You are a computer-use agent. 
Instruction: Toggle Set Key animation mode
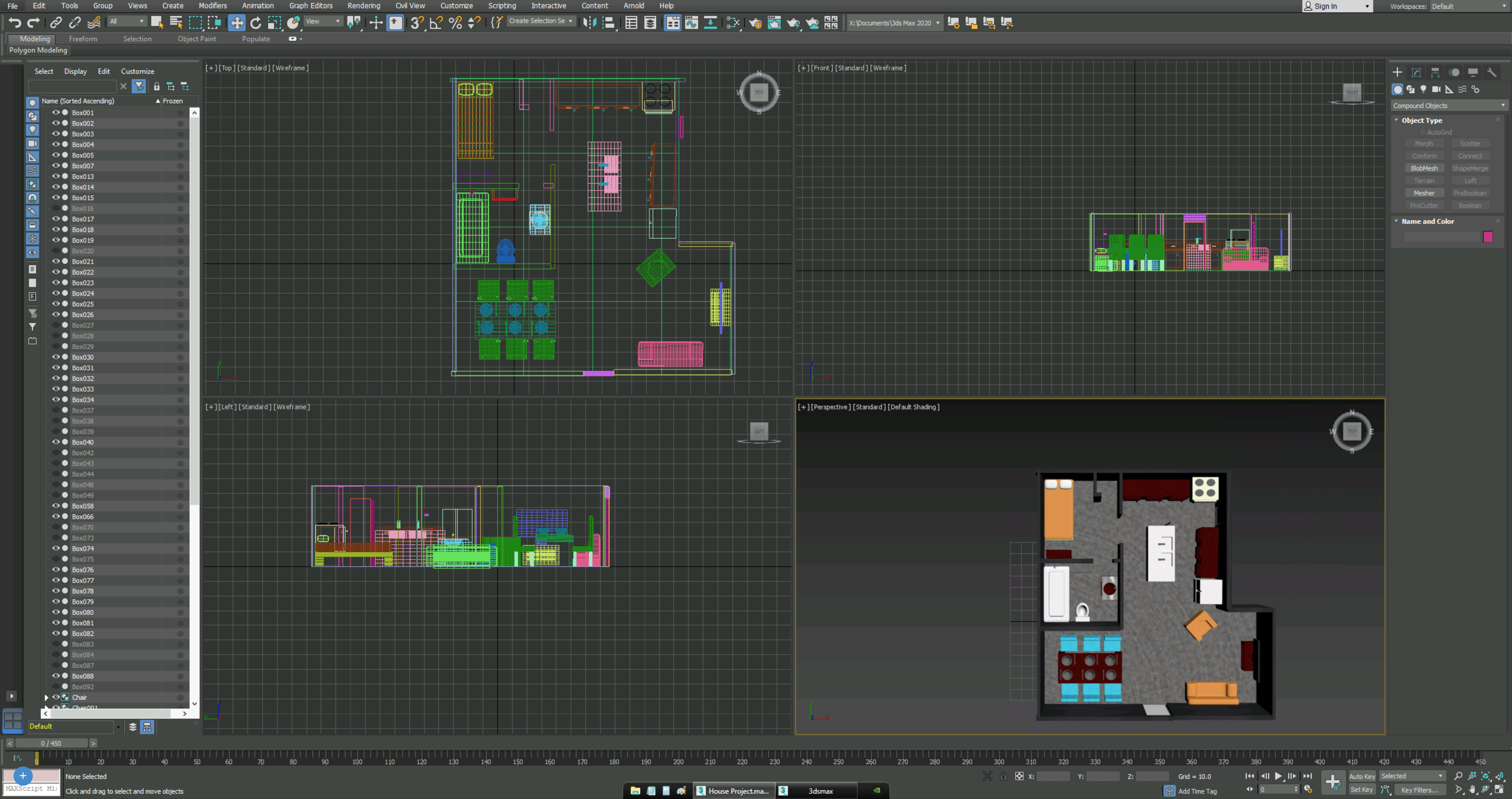(1362, 790)
